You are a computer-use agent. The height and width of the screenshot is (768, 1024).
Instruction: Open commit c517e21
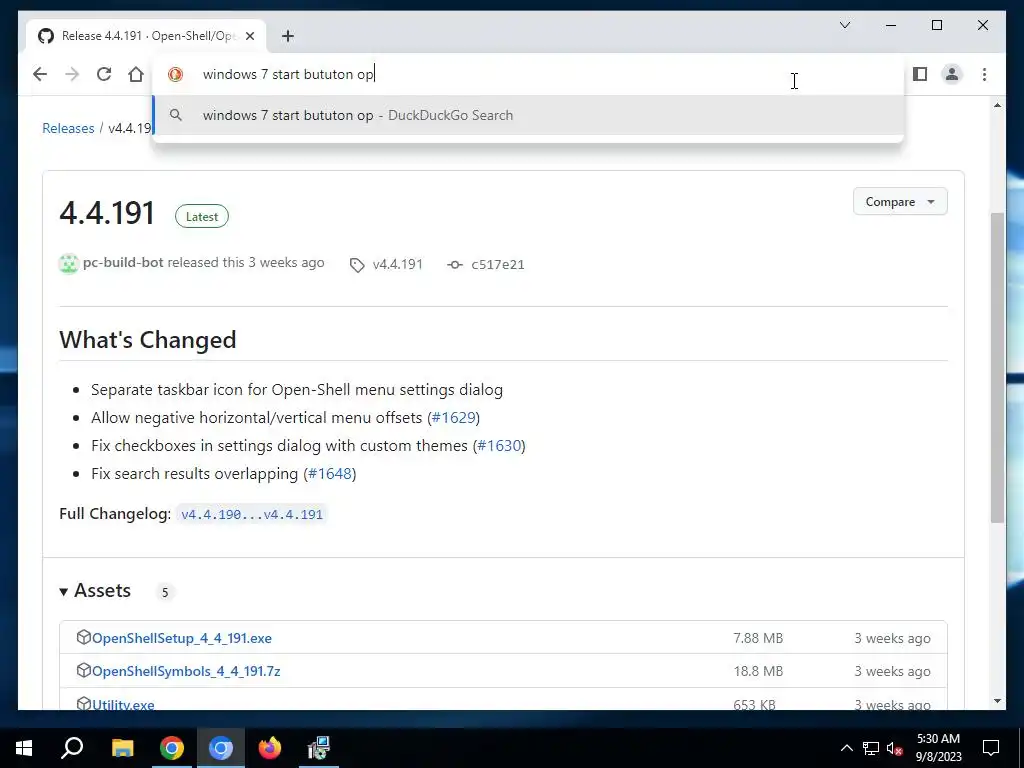coord(498,264)
